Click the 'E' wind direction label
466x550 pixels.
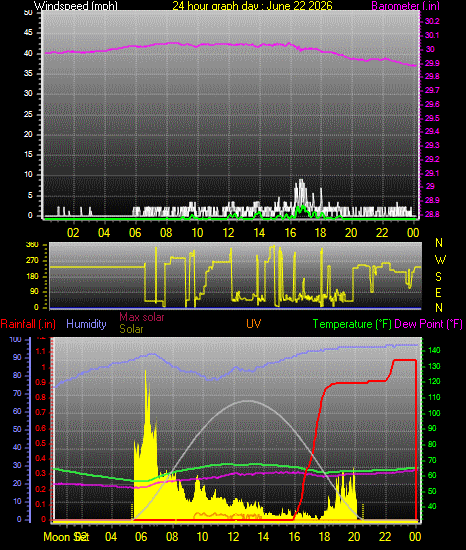pyautogui.click(x=438, y=293)
